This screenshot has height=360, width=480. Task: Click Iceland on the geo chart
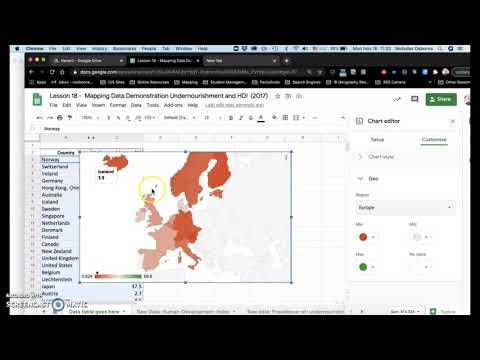point(116,161)
